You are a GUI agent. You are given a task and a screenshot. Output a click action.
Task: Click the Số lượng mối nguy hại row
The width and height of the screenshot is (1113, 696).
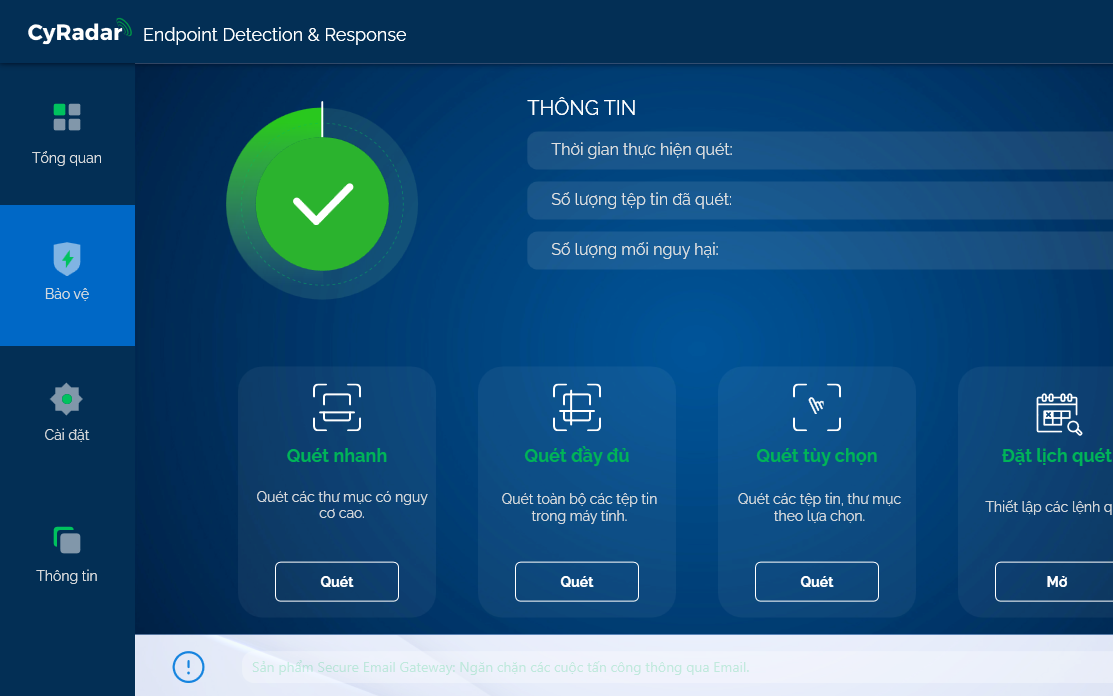click(x=820, y=250)
